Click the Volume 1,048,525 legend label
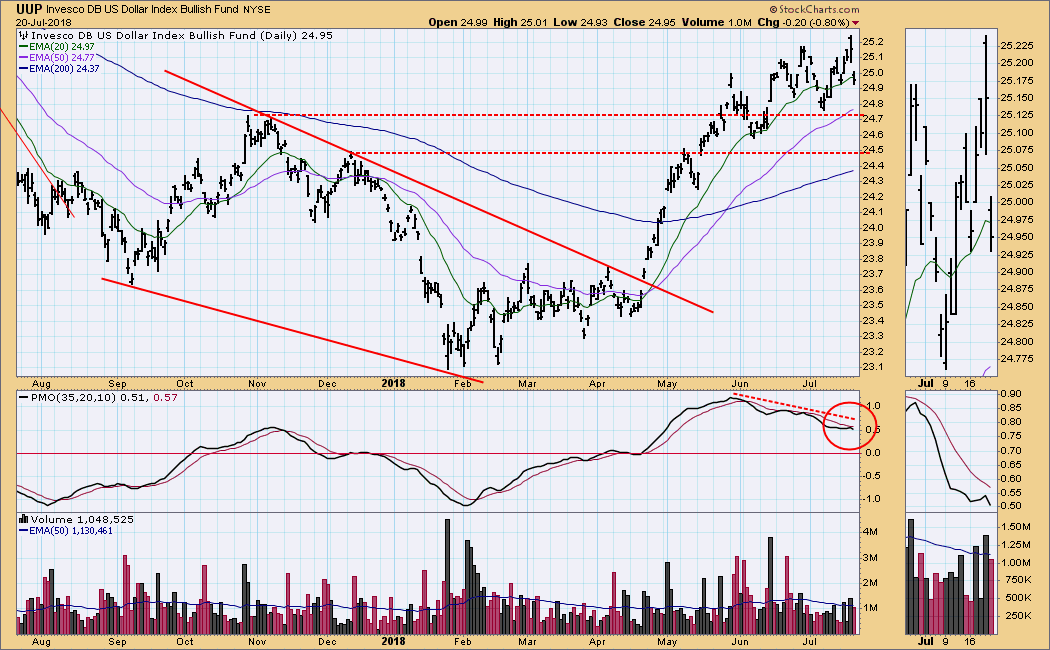 point(82,519)
